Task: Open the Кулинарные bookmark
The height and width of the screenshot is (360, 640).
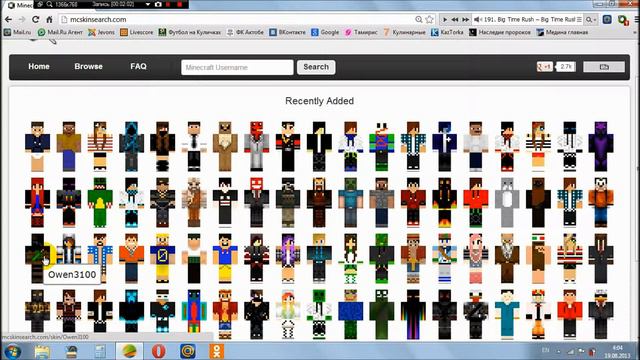Action: tap(404, 32)
